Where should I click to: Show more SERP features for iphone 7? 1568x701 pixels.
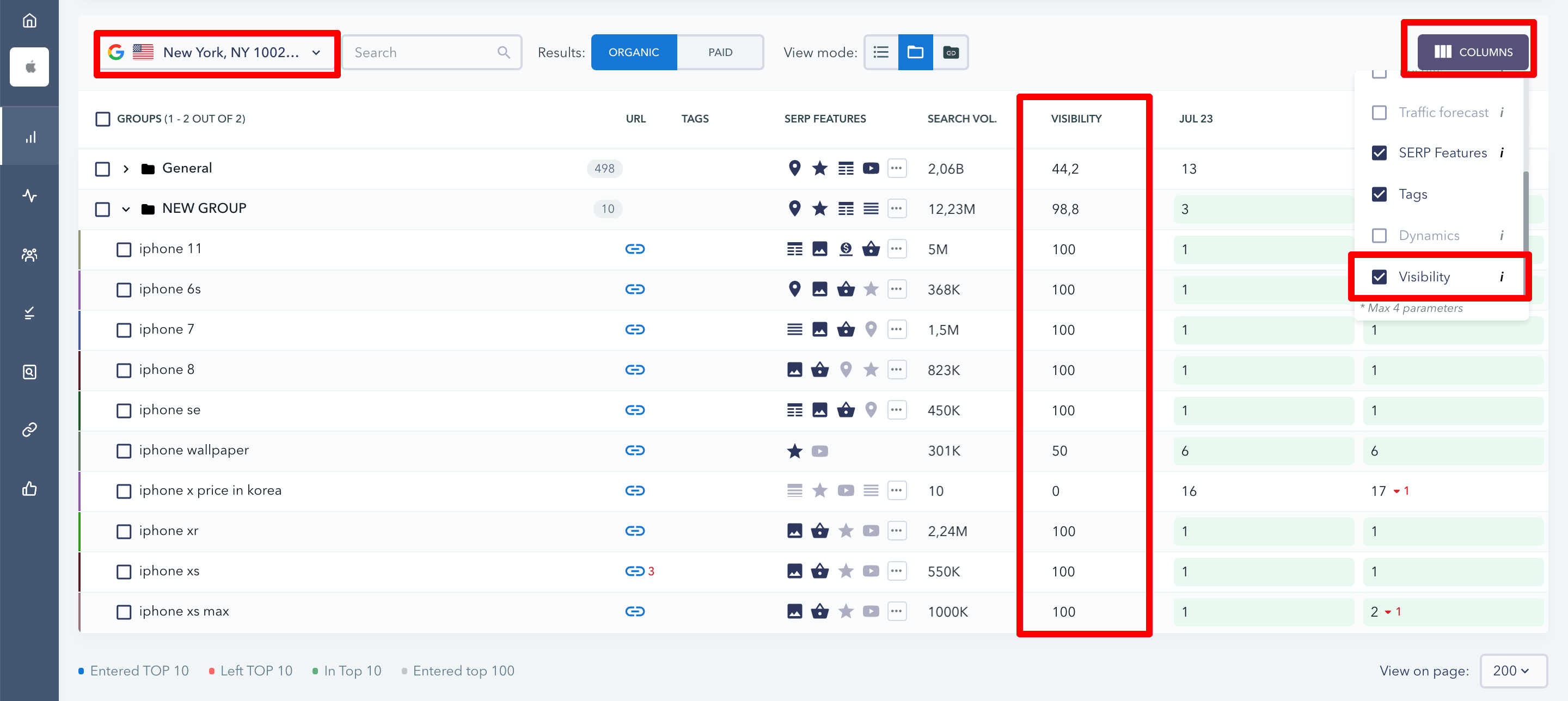[x=896, y=329]
